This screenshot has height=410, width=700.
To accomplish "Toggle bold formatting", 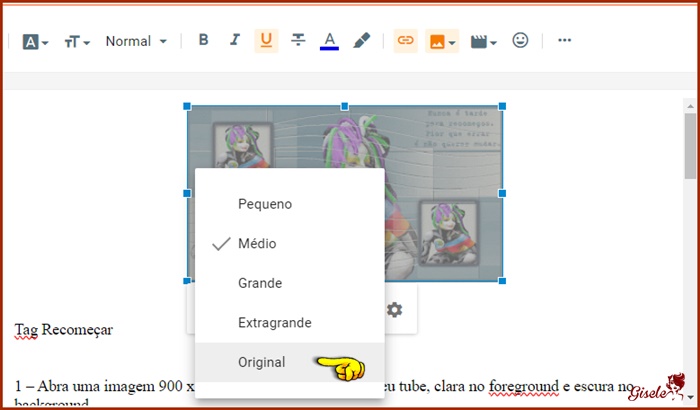I will (x=204, y=40).
